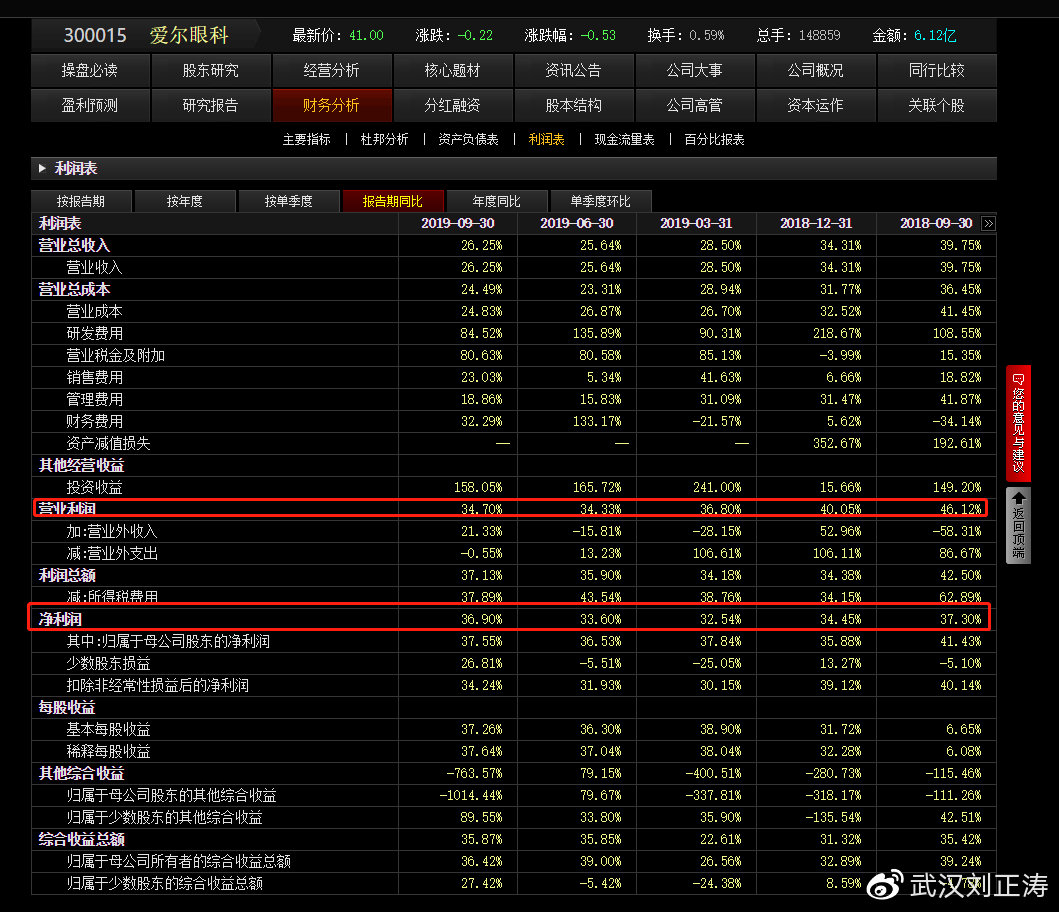Open the 分红融资 menu button
The image size is (1059, 912).
pos(452,105)
